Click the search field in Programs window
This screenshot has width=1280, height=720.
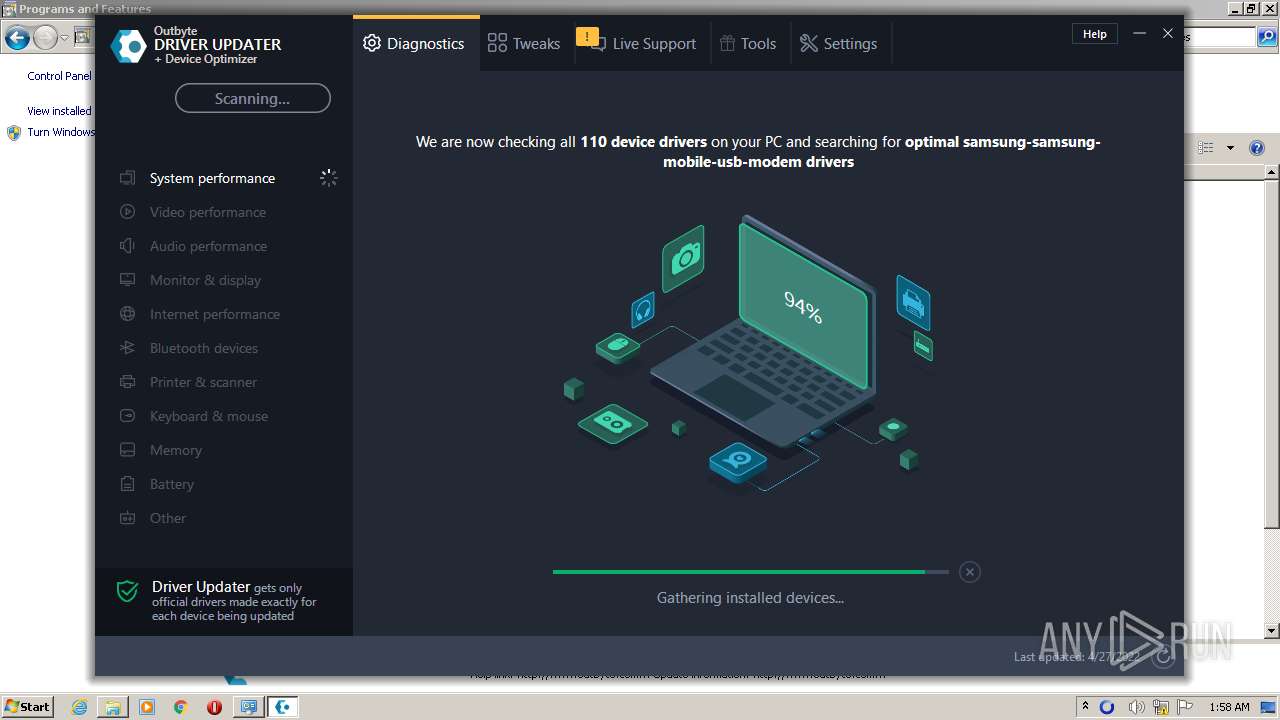[1218, 38]
